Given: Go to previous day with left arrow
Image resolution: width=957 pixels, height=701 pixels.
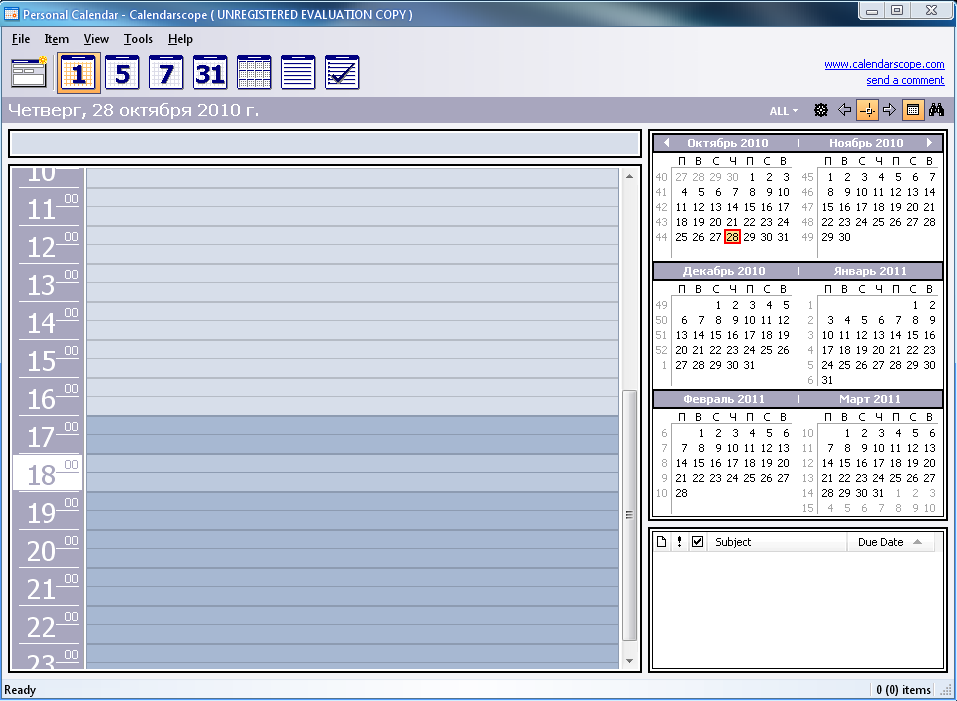Looking at the screenshot, I should pos(844,110).
